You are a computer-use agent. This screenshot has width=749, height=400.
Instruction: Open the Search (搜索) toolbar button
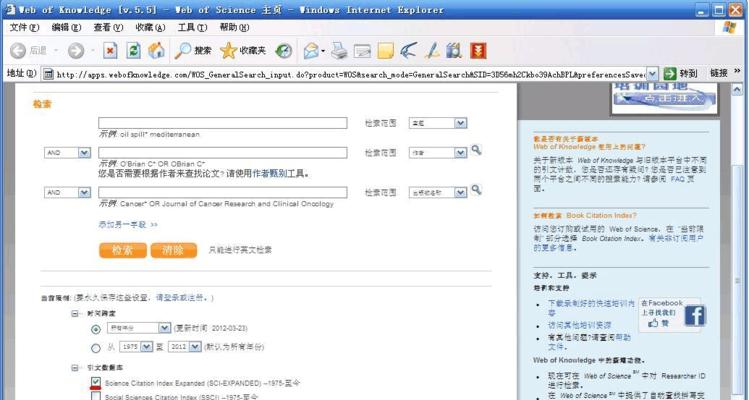(193, 51)
